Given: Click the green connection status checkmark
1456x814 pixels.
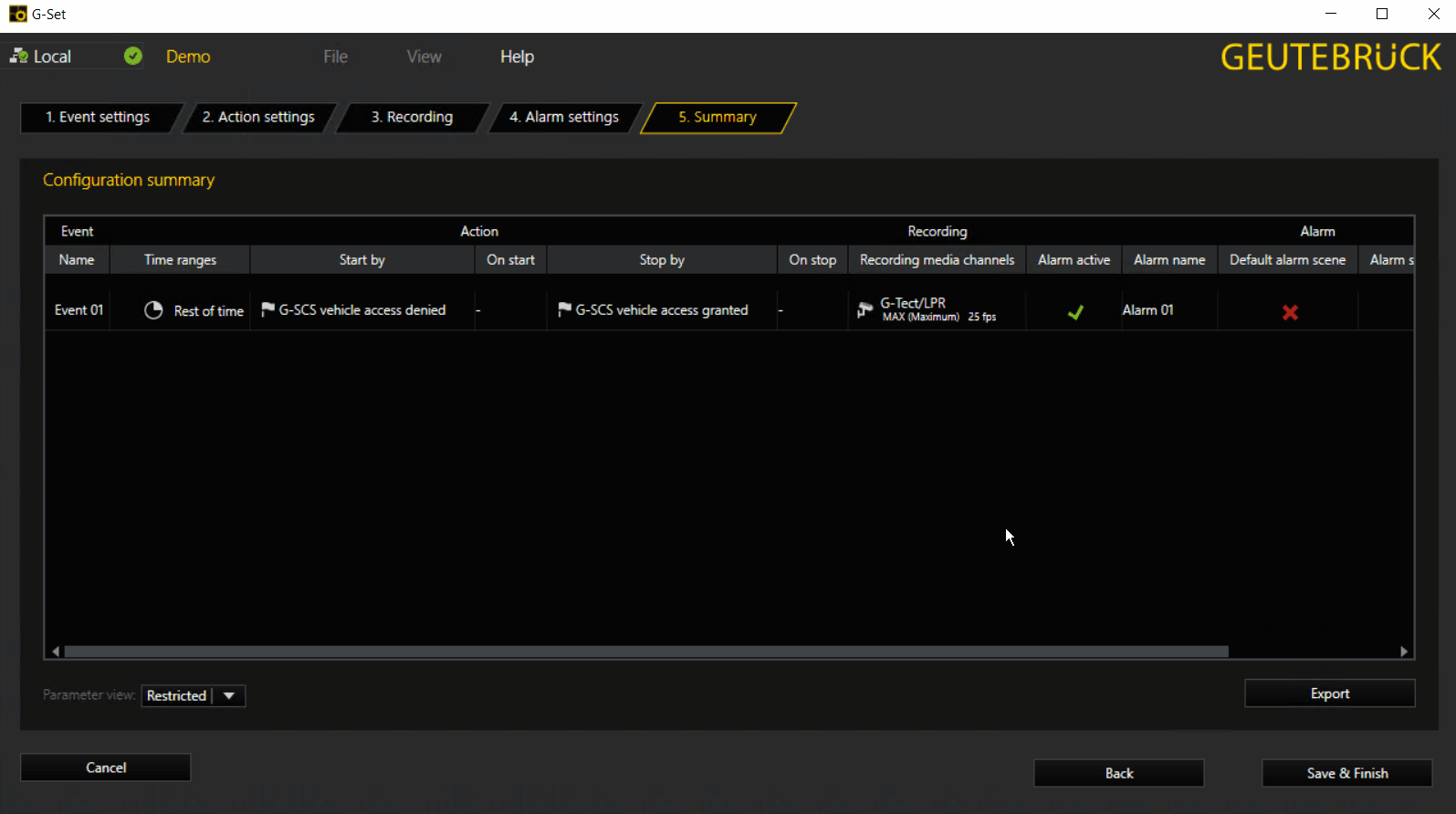Looking at the screenshot, I should (133, 57).
